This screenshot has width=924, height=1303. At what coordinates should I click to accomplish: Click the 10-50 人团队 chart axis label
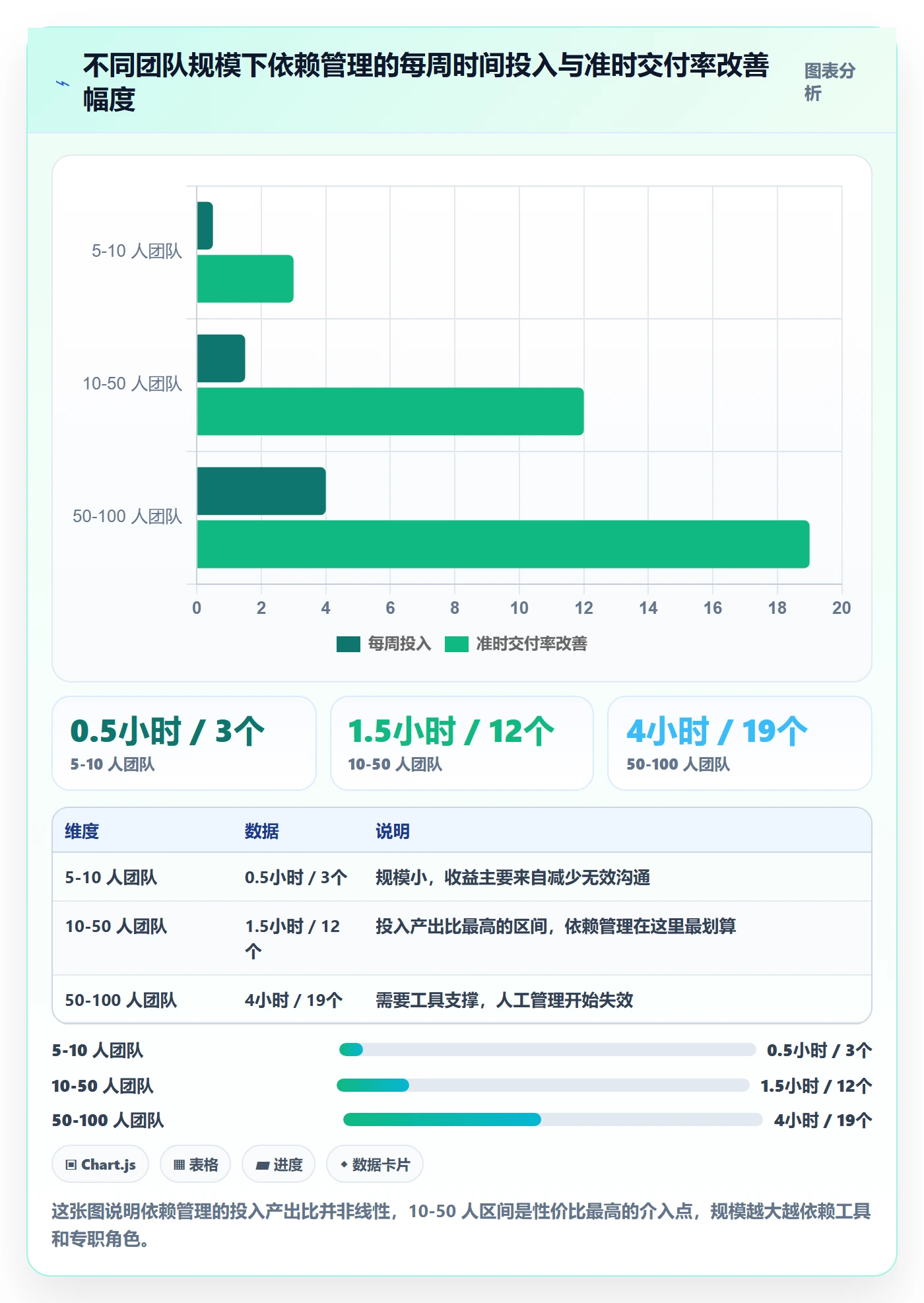pyautogui.click(x=132, y=384)
